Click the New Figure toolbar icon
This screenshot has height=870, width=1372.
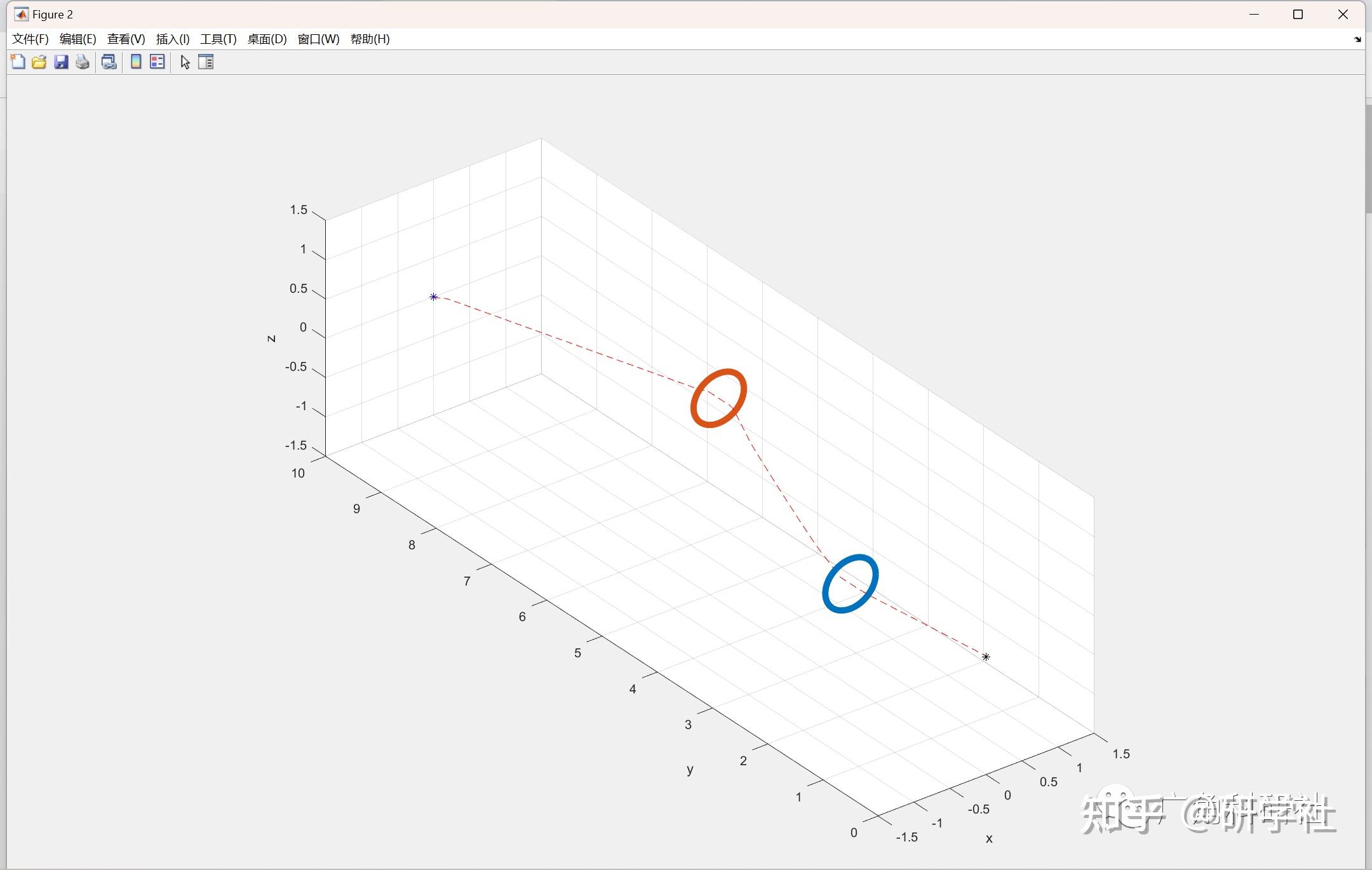[18, 62]
